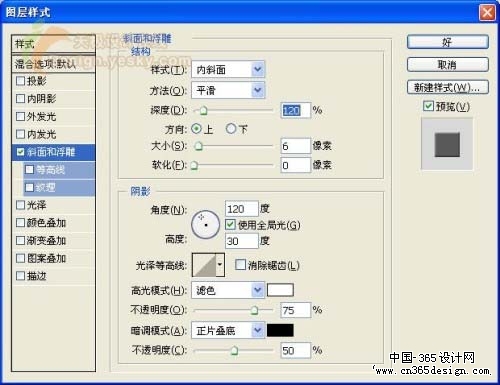
Task: Open the 暗调模式 dropdown showing 正片叠底
Action: pyautogui.click(x=228, y=330)
